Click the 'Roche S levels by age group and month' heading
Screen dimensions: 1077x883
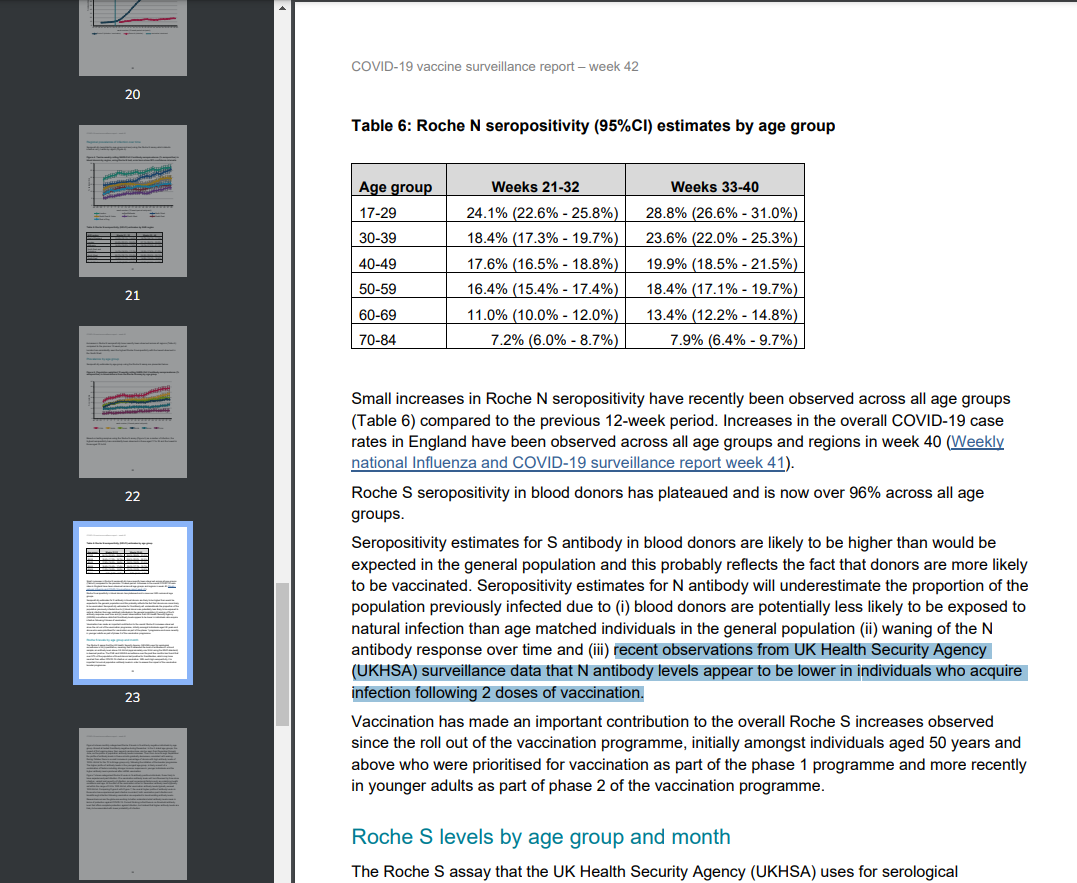[541, 837]
